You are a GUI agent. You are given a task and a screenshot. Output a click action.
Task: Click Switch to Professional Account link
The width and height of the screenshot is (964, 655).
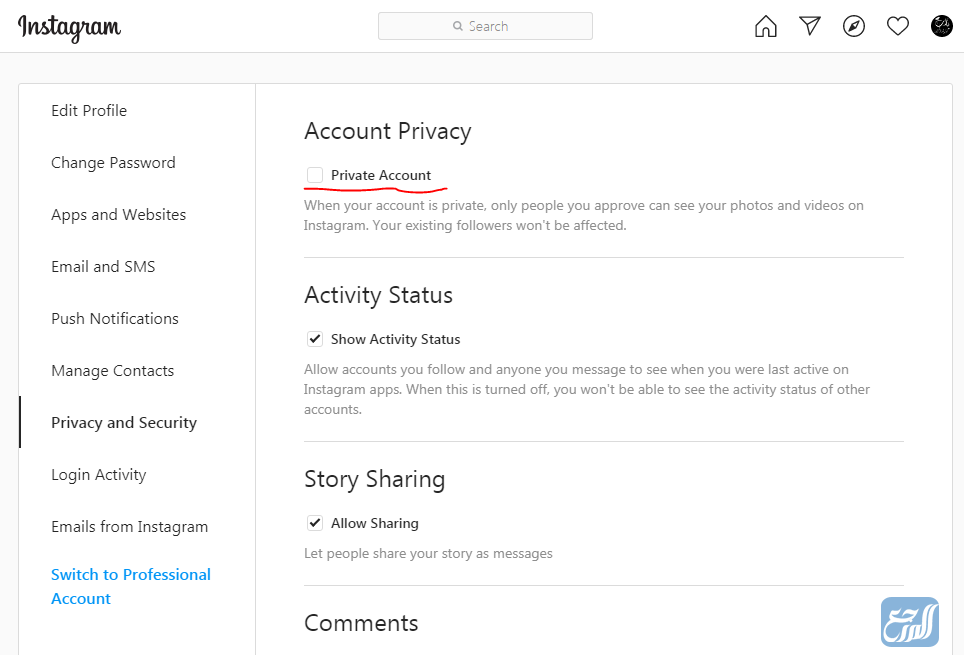point(131,586)
